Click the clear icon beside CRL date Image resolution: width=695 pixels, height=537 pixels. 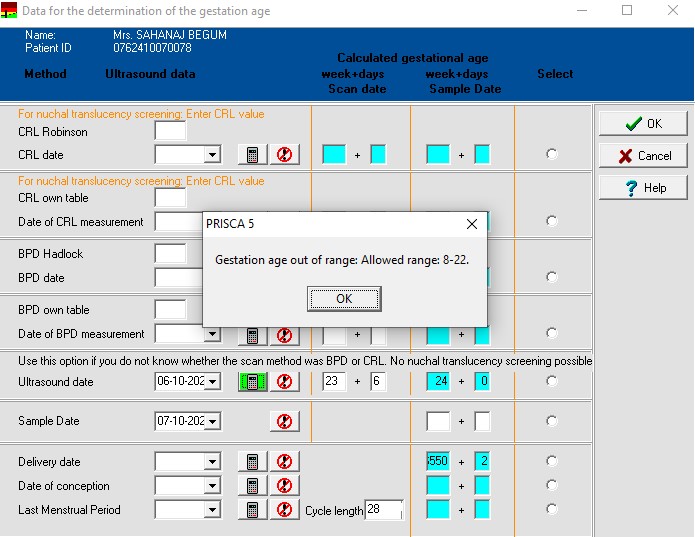[x=284, y=155]
